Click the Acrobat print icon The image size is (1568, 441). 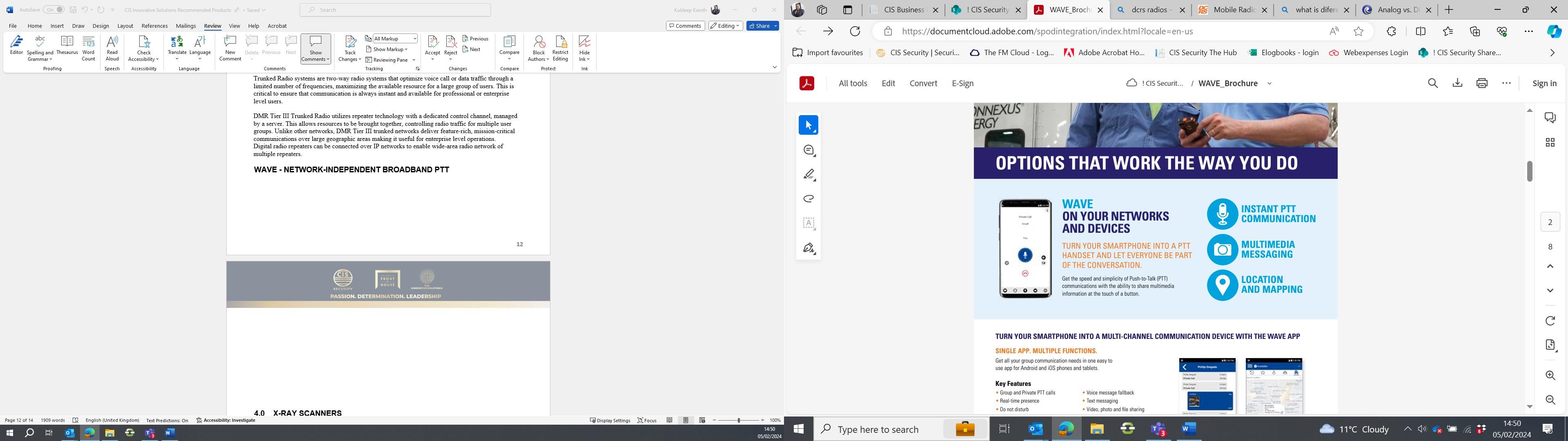pos(1481,83)
